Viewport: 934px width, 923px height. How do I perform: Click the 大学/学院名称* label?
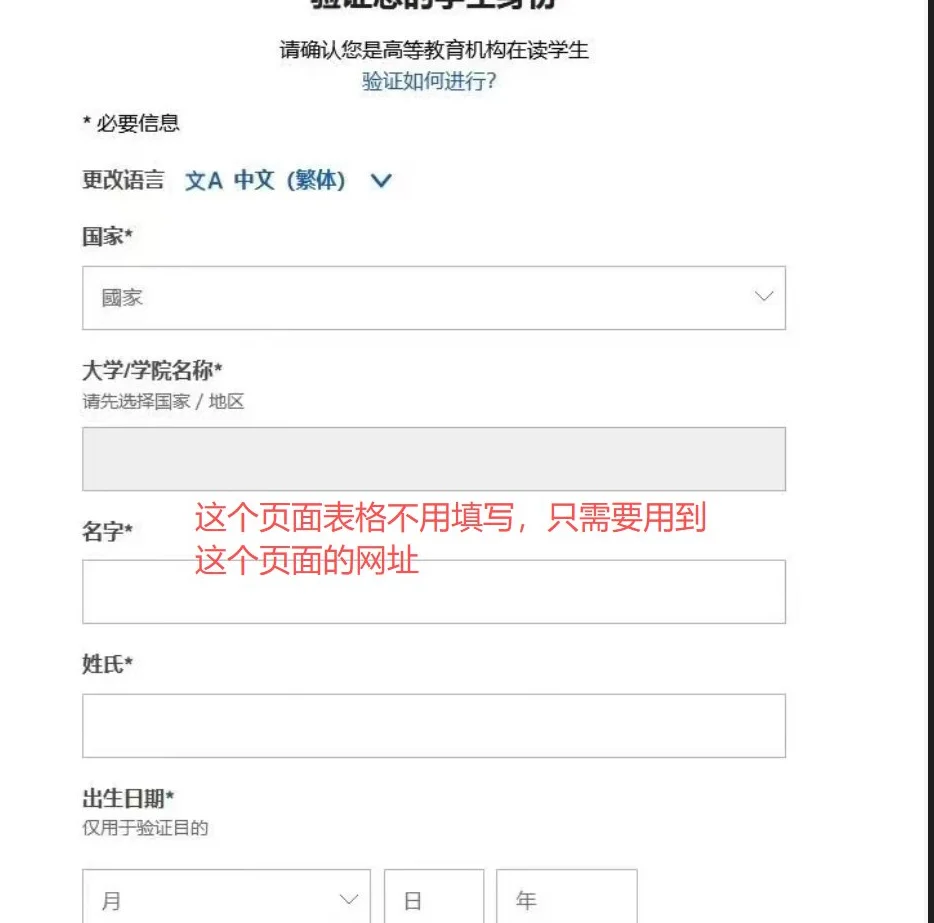(152, 372)
